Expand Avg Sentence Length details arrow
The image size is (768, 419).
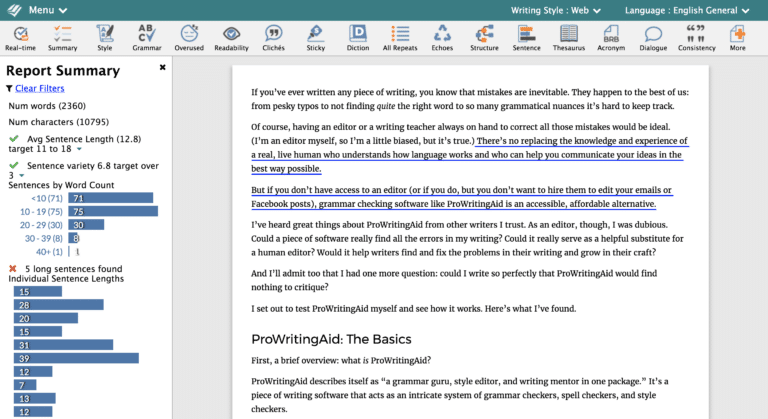coord(79,149)
